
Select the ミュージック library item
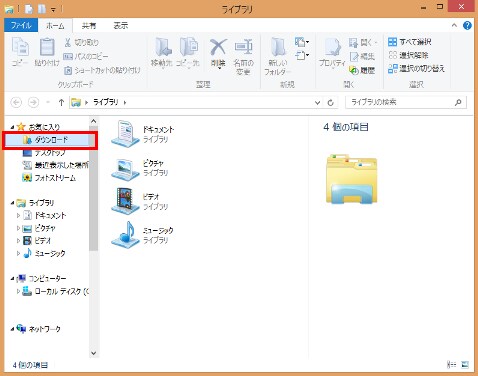(143, 235)
